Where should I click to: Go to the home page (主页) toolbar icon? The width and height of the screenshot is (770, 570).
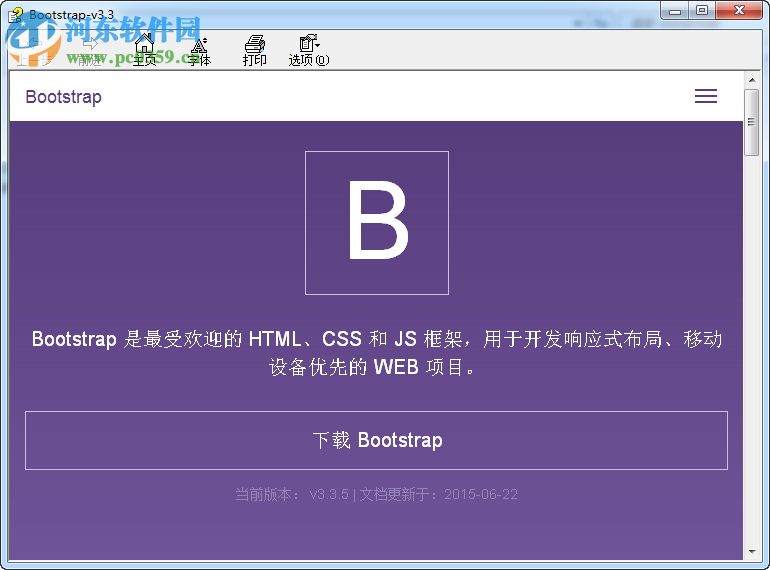pyautogui.click(x=144, y=50)
